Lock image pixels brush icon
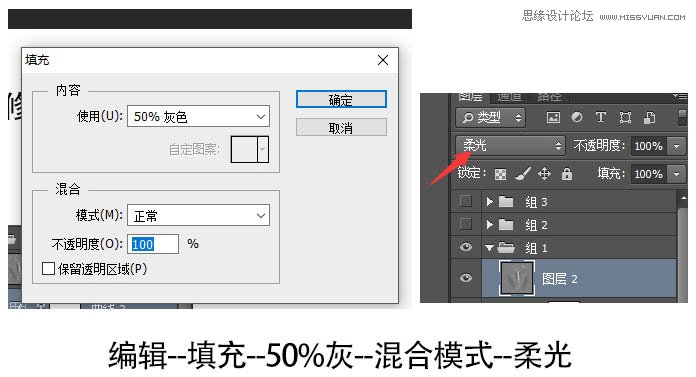This screenshot has width=696, height=377. 523,174
